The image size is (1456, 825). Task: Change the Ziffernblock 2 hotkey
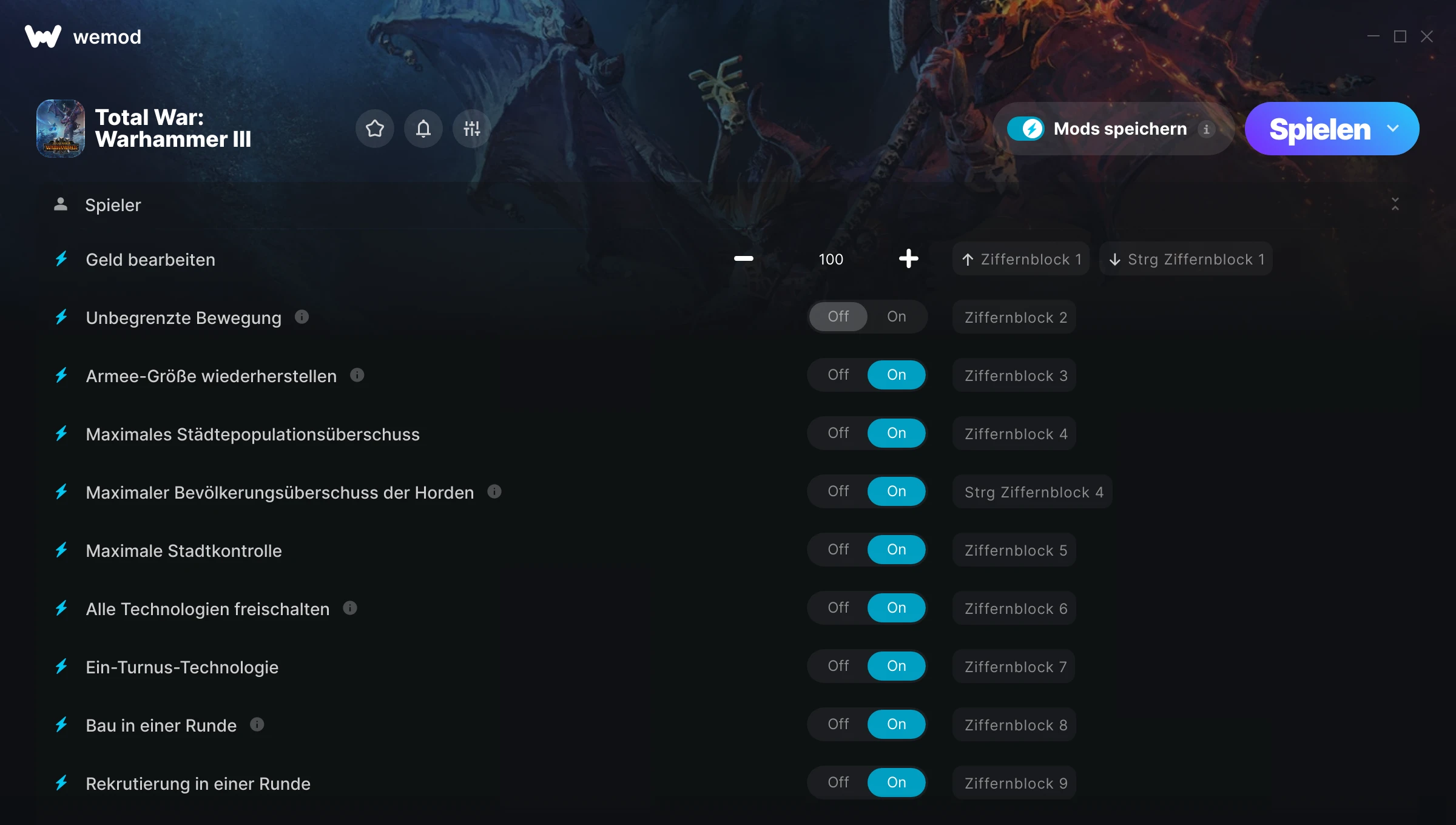[1014, 317]
